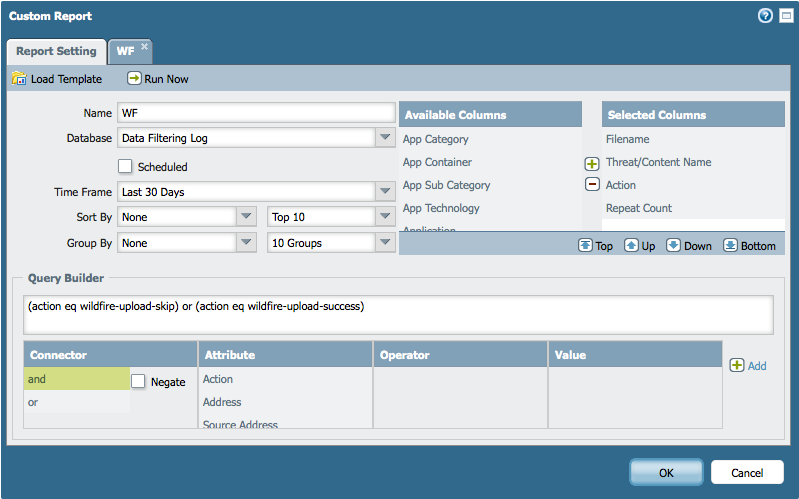The image size is (799, 499).
Task: Select the Source Address attribute
Action: [240, 423]
